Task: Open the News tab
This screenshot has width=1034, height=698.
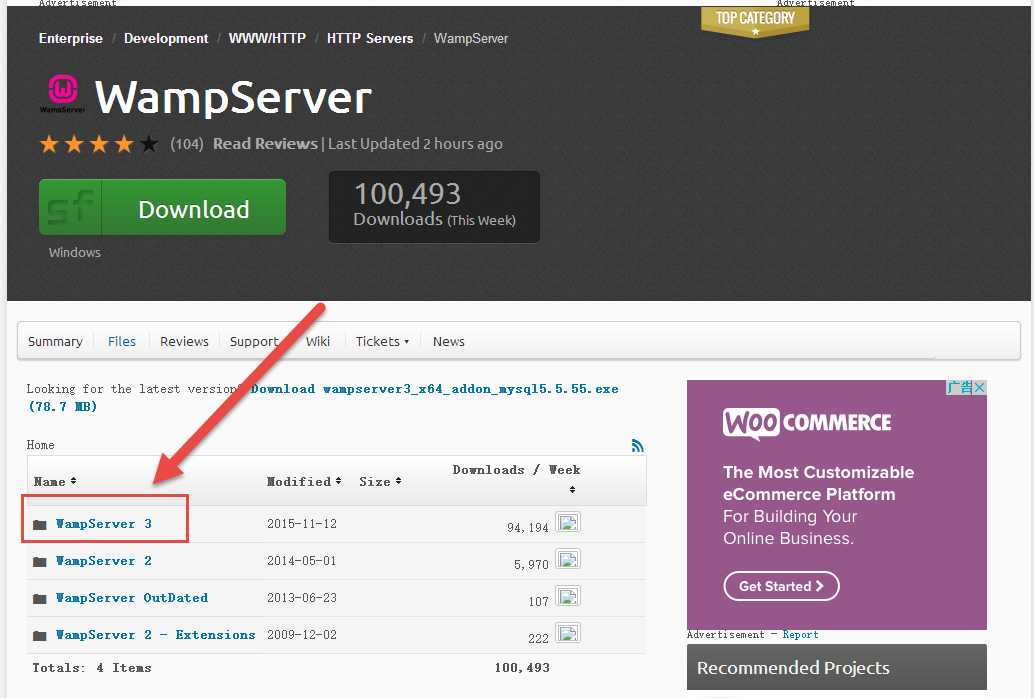Action: (x=448, y=342)
